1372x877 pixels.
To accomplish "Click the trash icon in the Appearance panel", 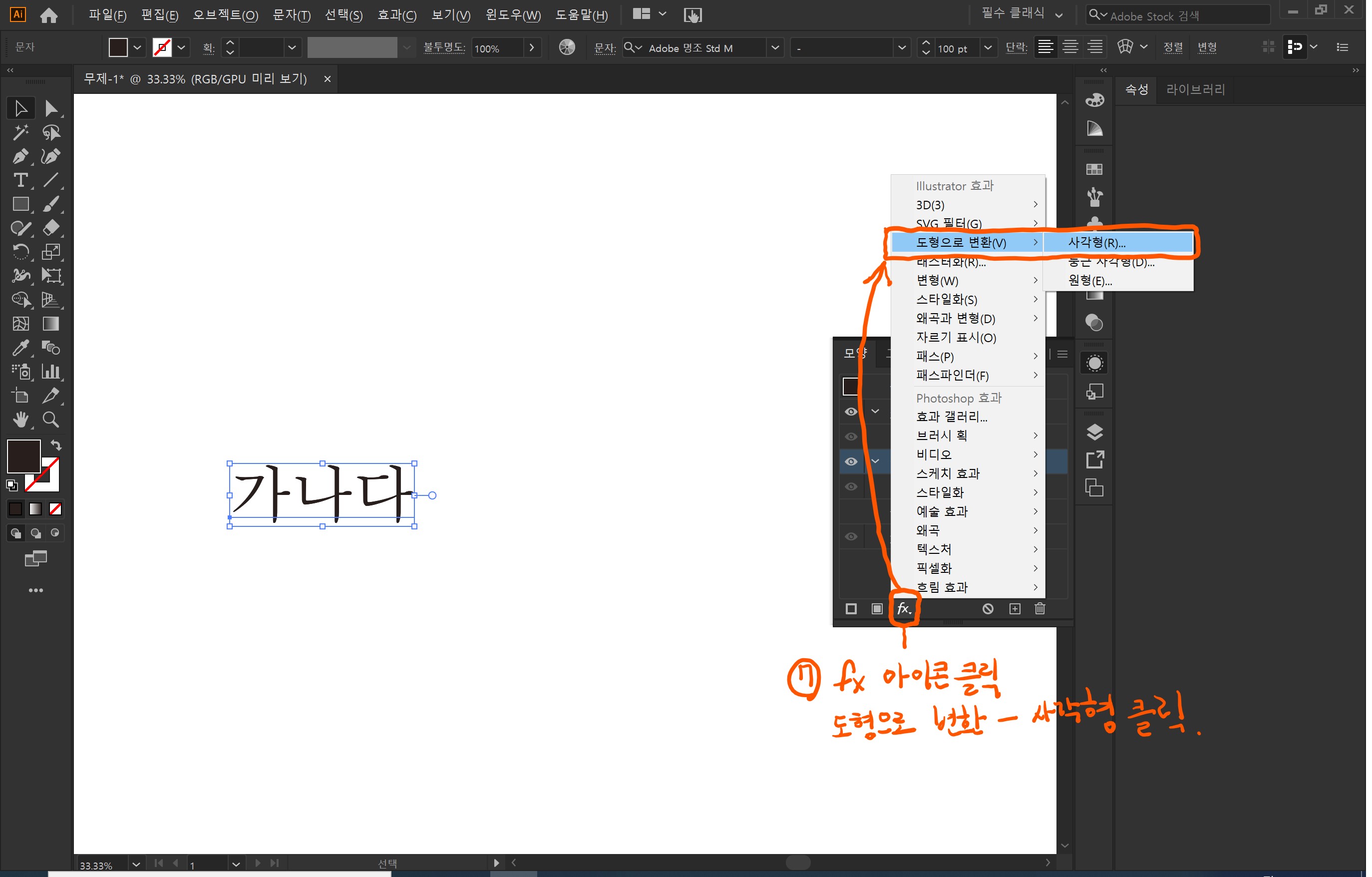I will pos(1040,609).
